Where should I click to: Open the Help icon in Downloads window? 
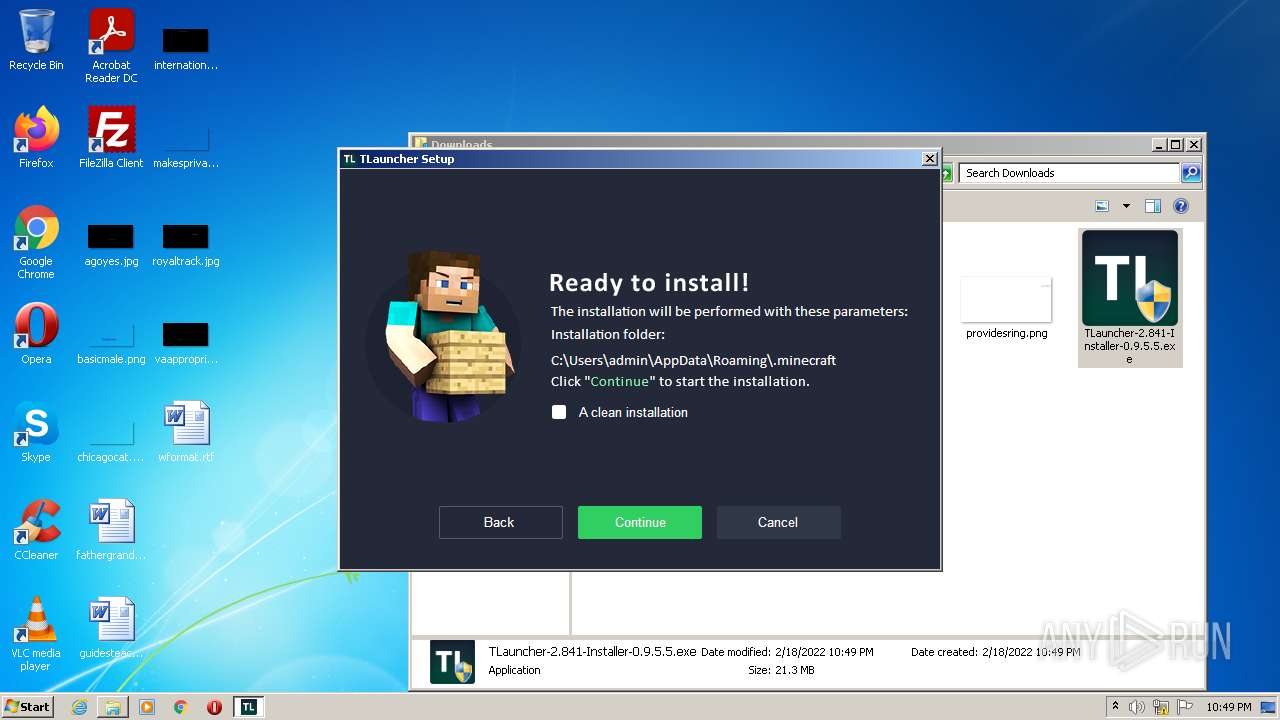point(1180,206)
